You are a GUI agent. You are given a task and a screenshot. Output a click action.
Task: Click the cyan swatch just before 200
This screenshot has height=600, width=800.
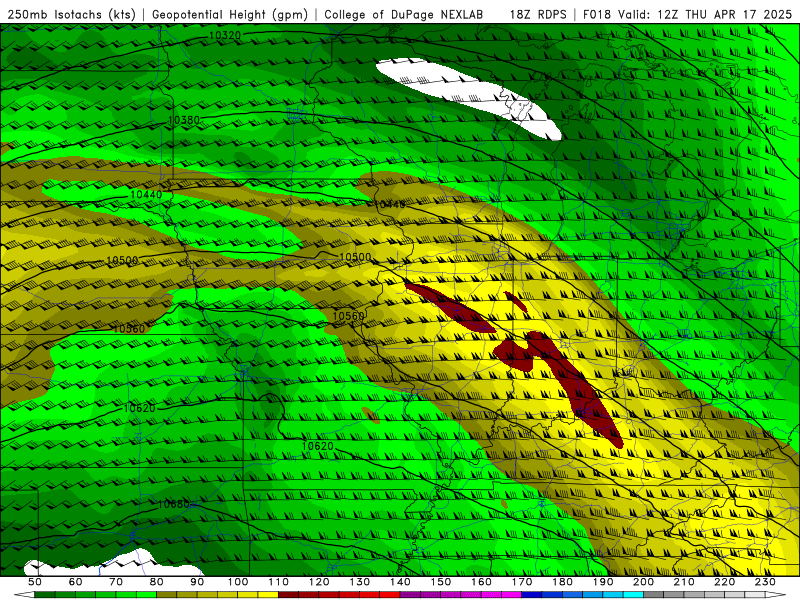pos(633,595)
